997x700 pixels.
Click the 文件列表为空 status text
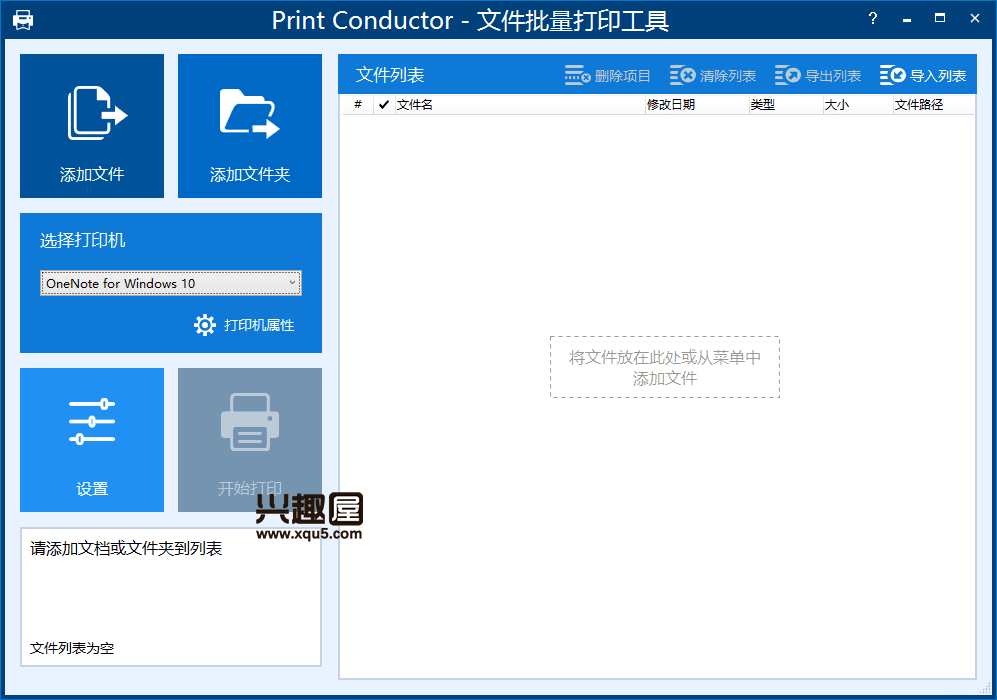click(x=72, y=648)
